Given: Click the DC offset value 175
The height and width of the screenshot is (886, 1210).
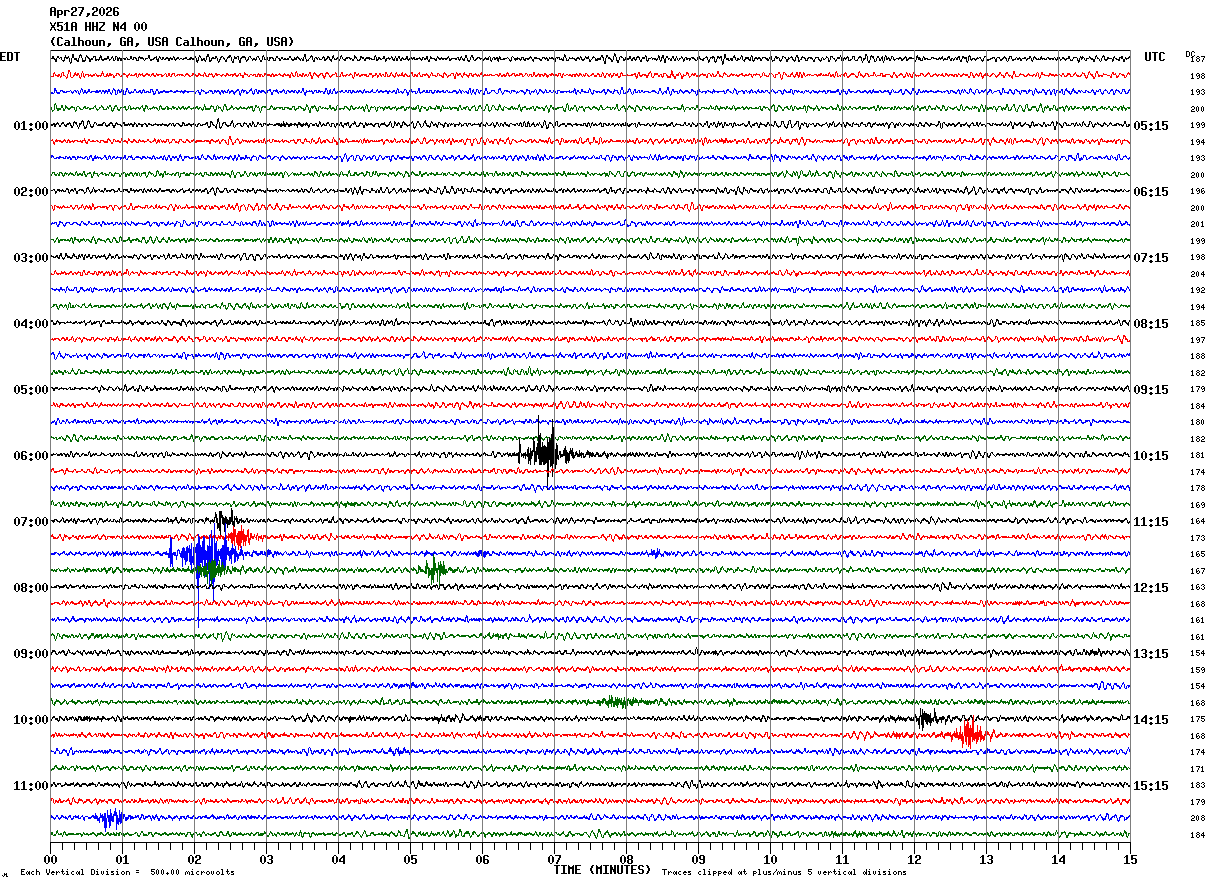Looking at the screenshot, I should [x=1197, y=719].
